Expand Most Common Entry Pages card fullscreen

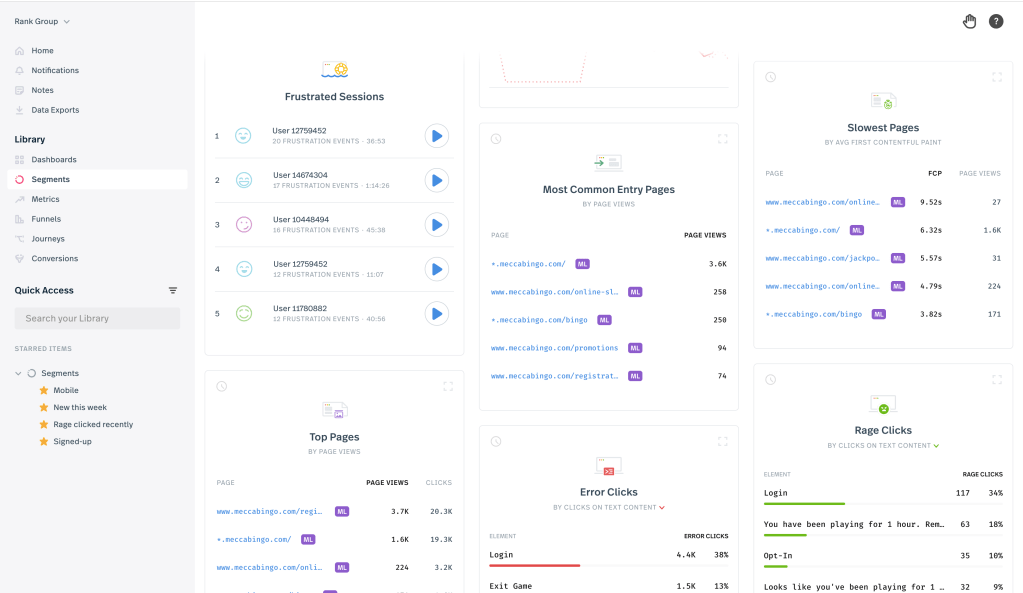tap(722, 139)
